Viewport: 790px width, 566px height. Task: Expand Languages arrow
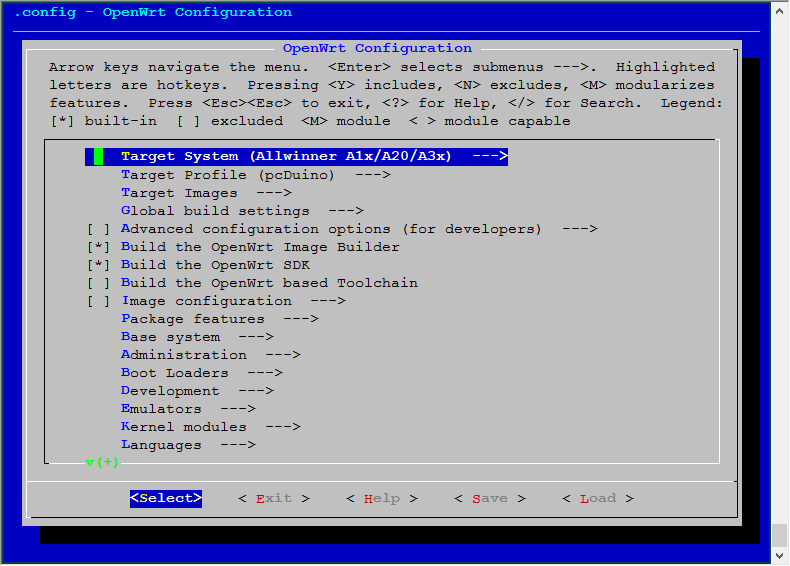(x=238, y=445)
